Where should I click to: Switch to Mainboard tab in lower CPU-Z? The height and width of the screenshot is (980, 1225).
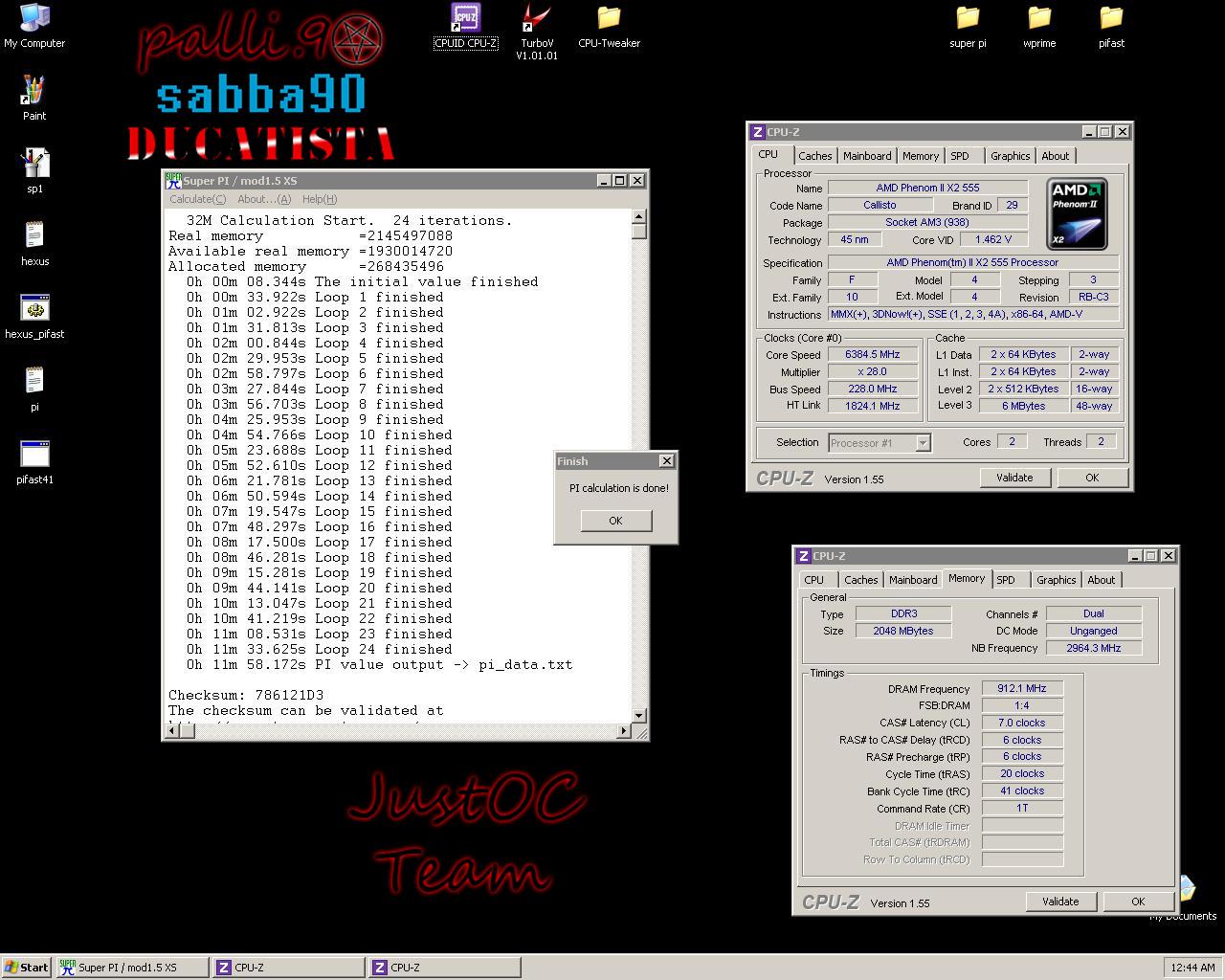click(x=913, y=580)
